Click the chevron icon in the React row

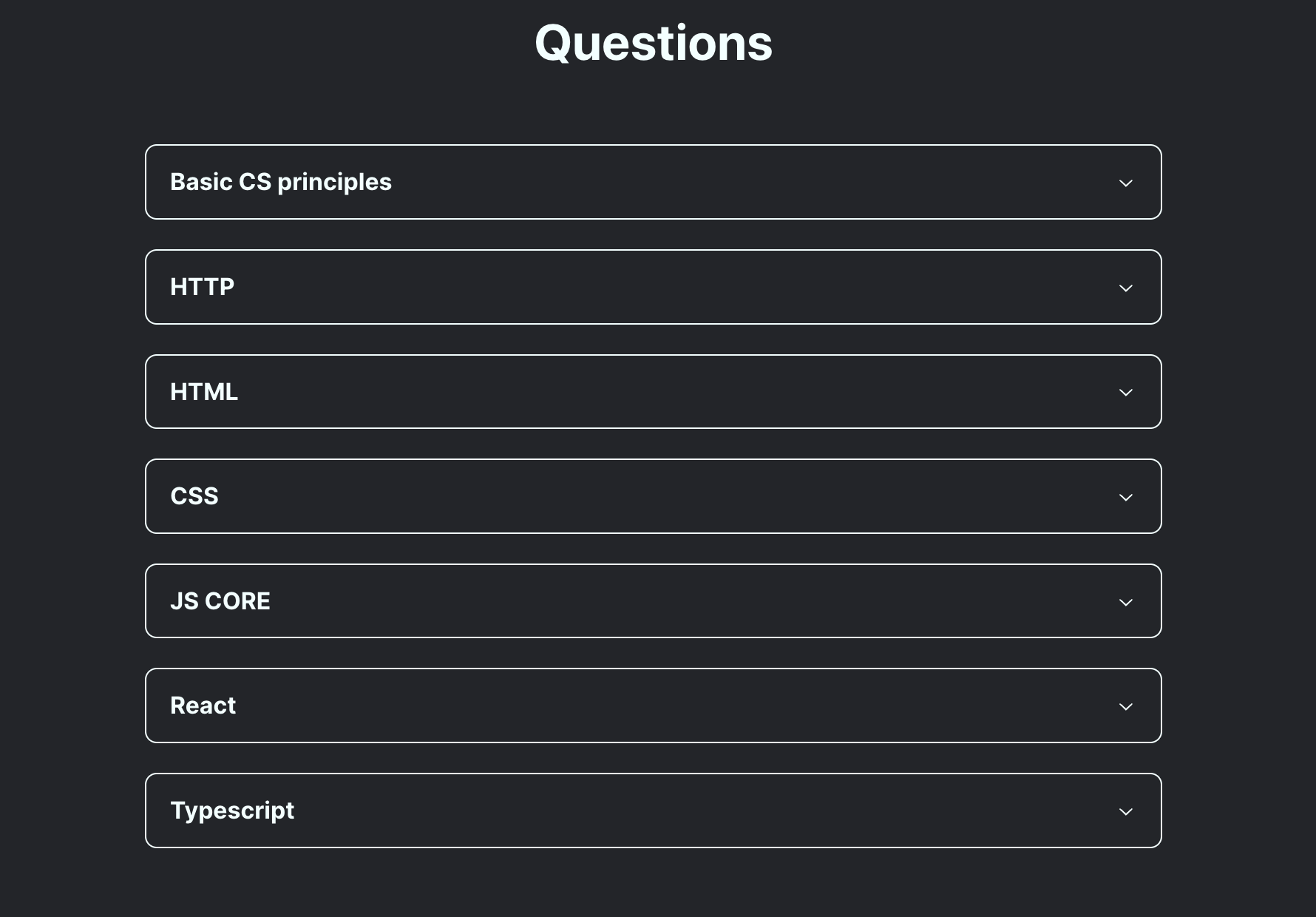click(1125, 706)
